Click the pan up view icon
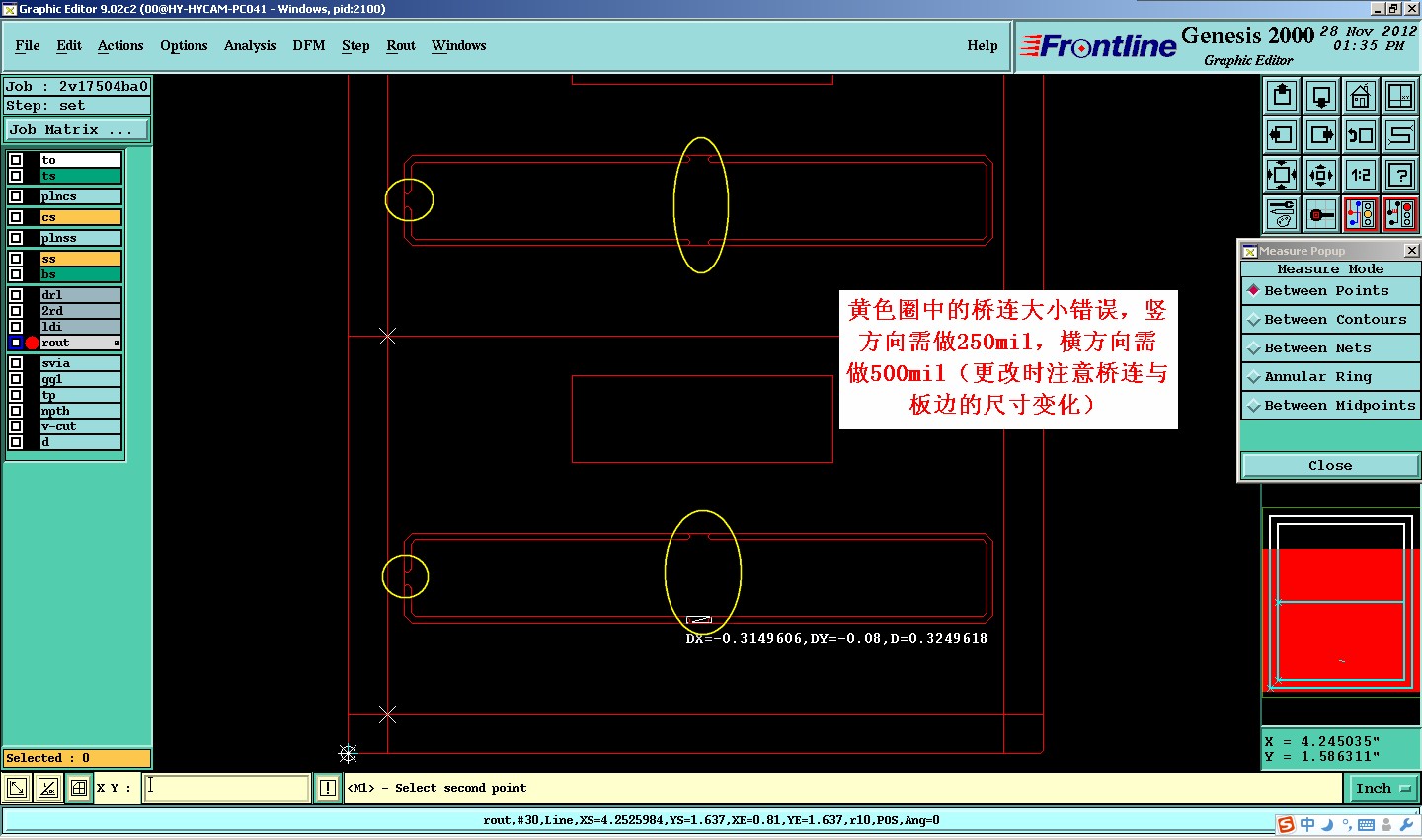This screenshot has height=840, width=1422. 1282,96
